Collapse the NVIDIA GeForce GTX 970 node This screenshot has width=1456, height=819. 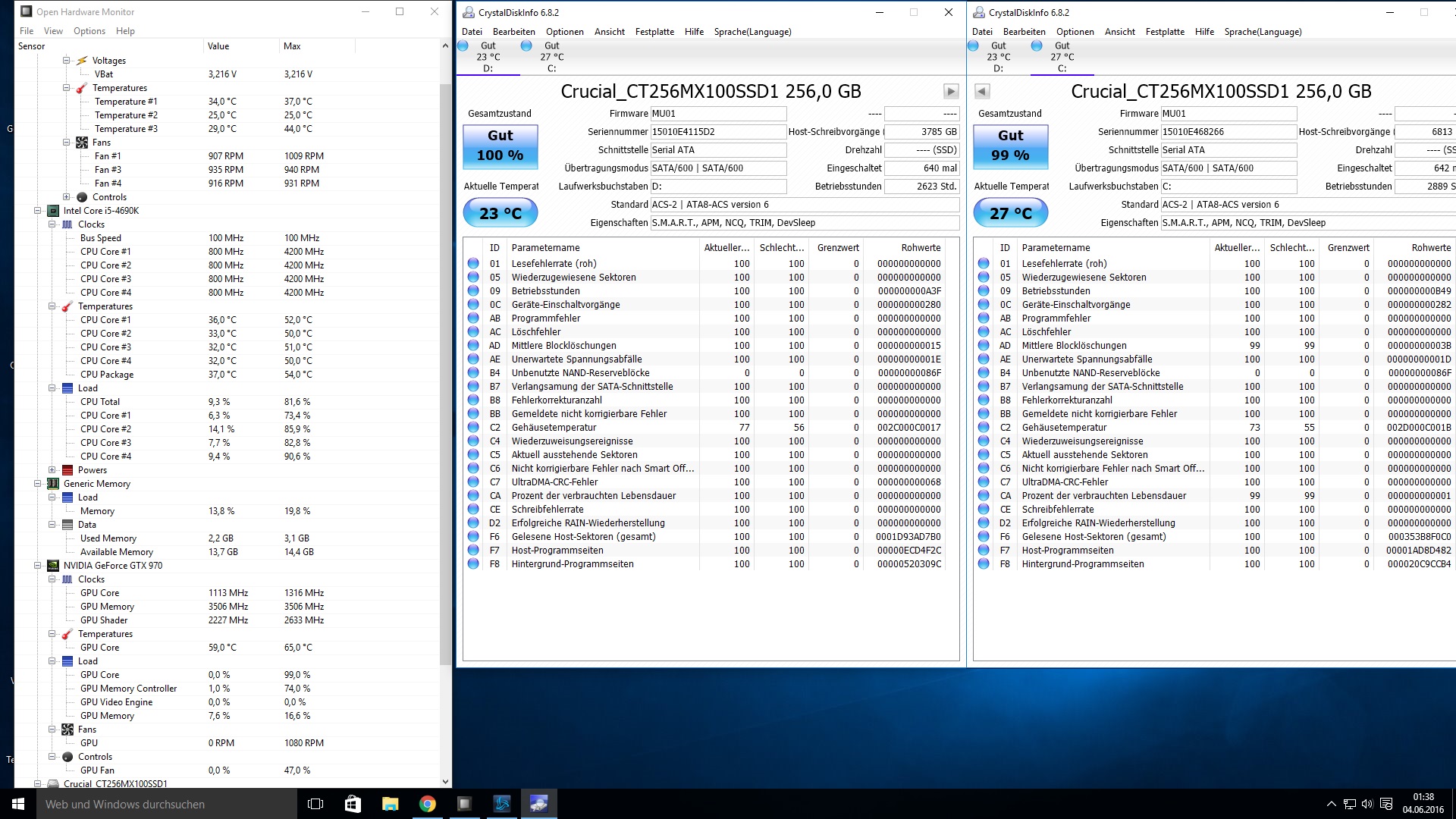pyautogui.click(x=37, y=566)
